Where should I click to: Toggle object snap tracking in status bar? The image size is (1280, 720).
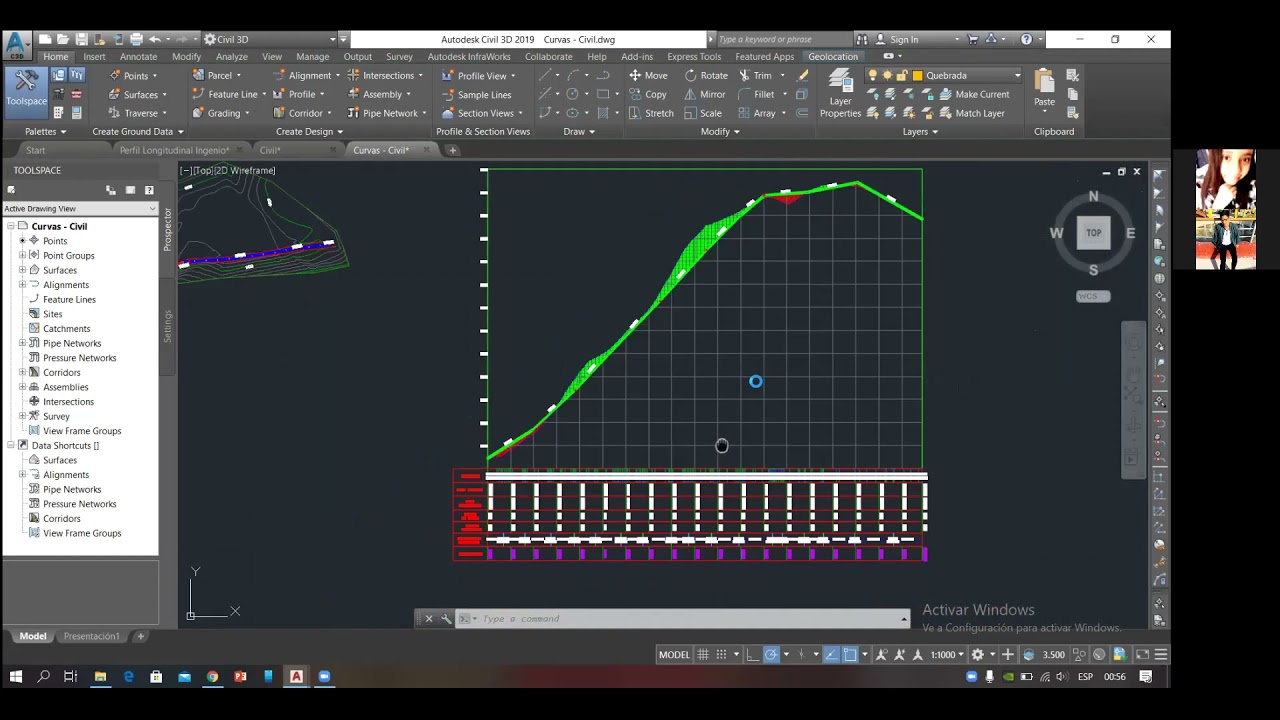click(832, 655)
